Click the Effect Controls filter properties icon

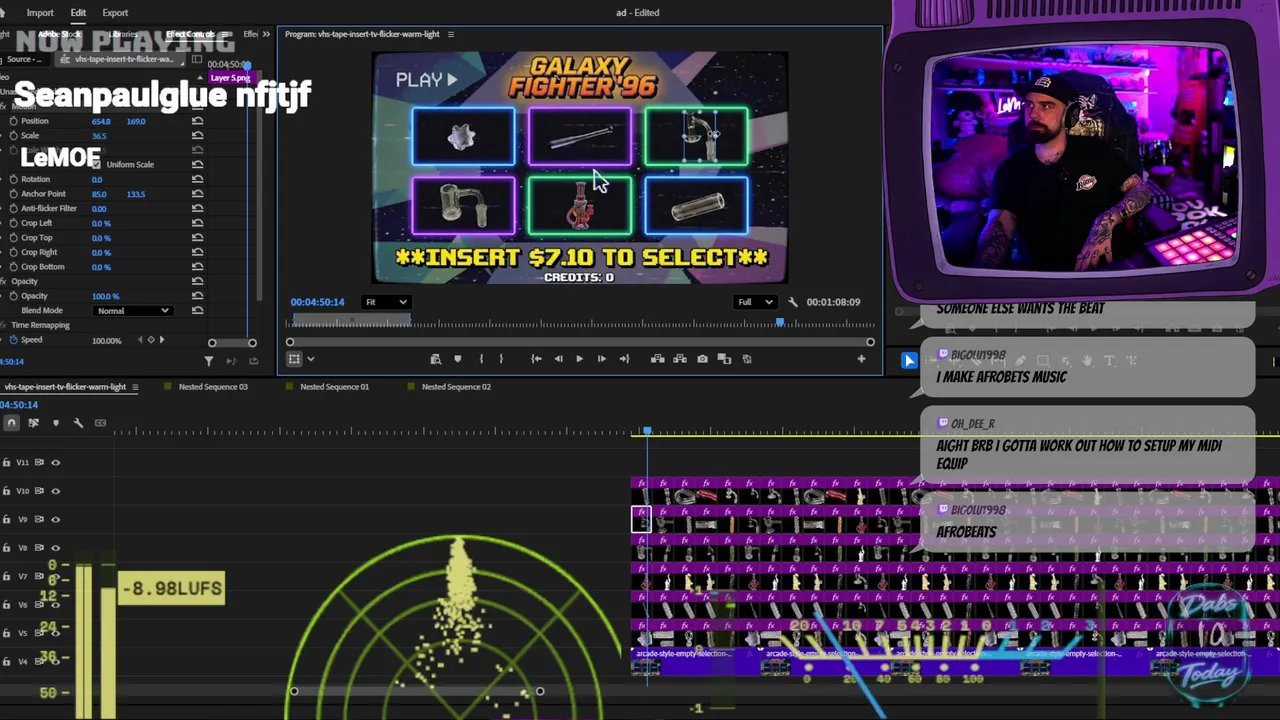coord(209,360)
